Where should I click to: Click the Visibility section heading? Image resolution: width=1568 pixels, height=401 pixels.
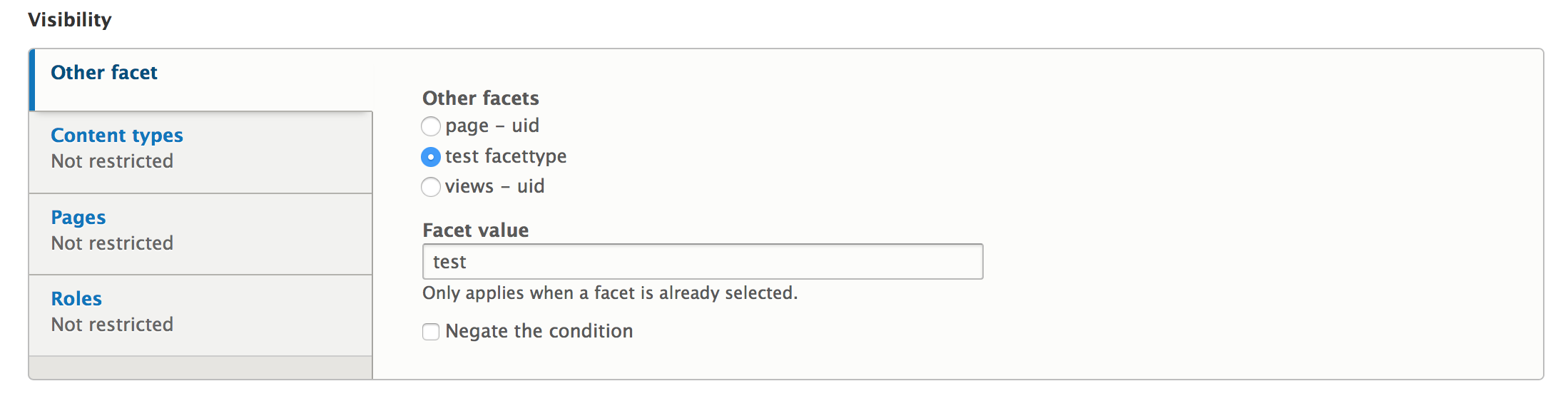(70, 20)
